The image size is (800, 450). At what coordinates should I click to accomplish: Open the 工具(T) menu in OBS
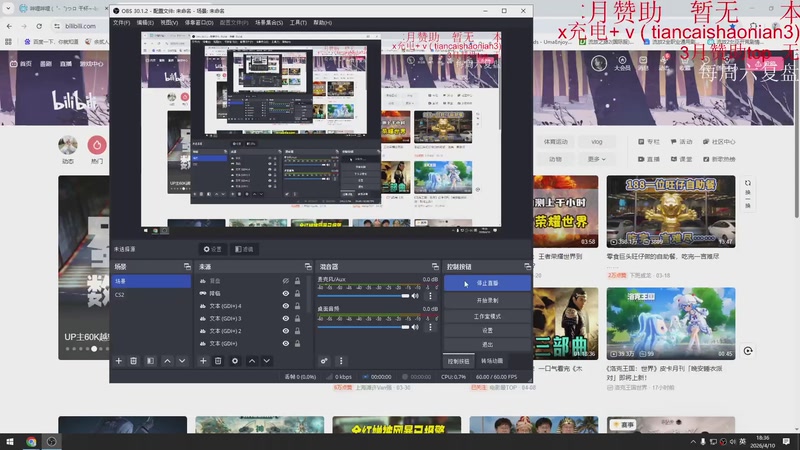click(298, 23)
